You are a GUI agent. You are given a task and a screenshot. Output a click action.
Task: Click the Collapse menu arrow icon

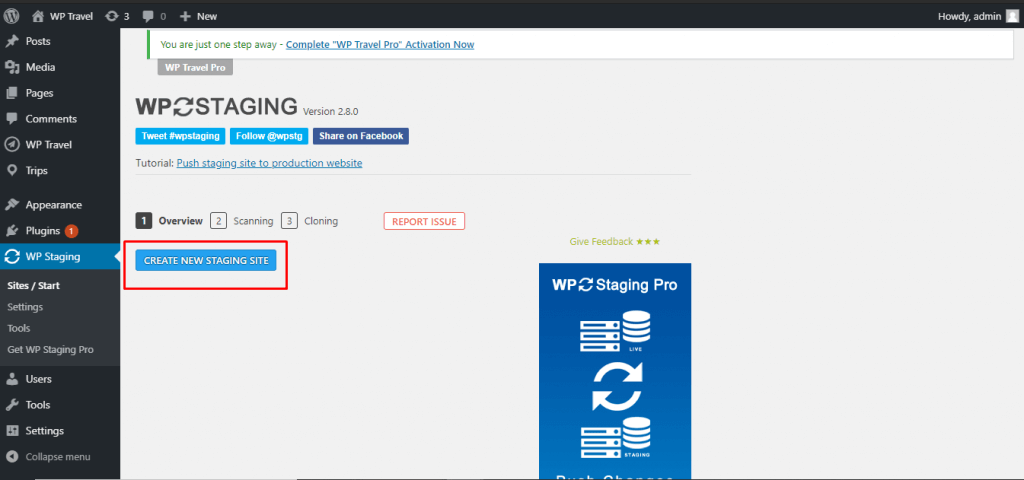tap(11, 457)
